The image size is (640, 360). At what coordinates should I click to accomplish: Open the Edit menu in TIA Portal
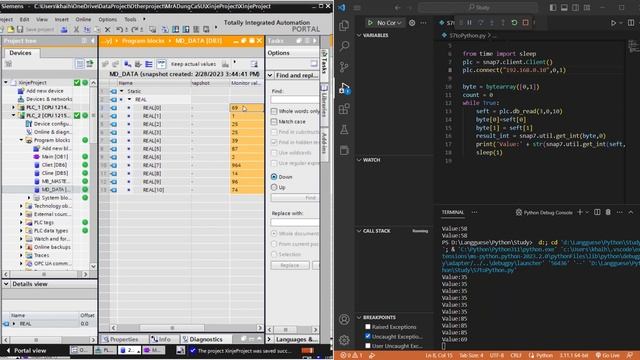[x=24, y=19]
